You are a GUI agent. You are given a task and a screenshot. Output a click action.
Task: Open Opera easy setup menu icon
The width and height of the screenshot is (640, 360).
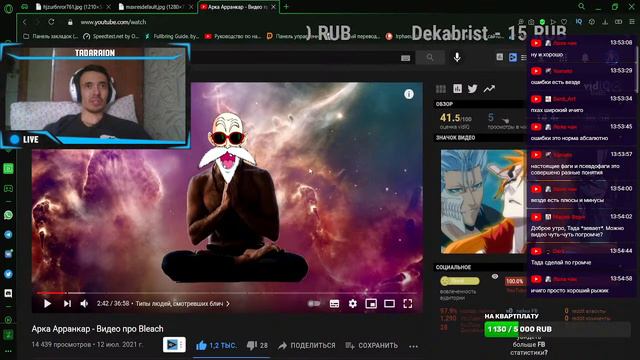click(x=632, y=22)
